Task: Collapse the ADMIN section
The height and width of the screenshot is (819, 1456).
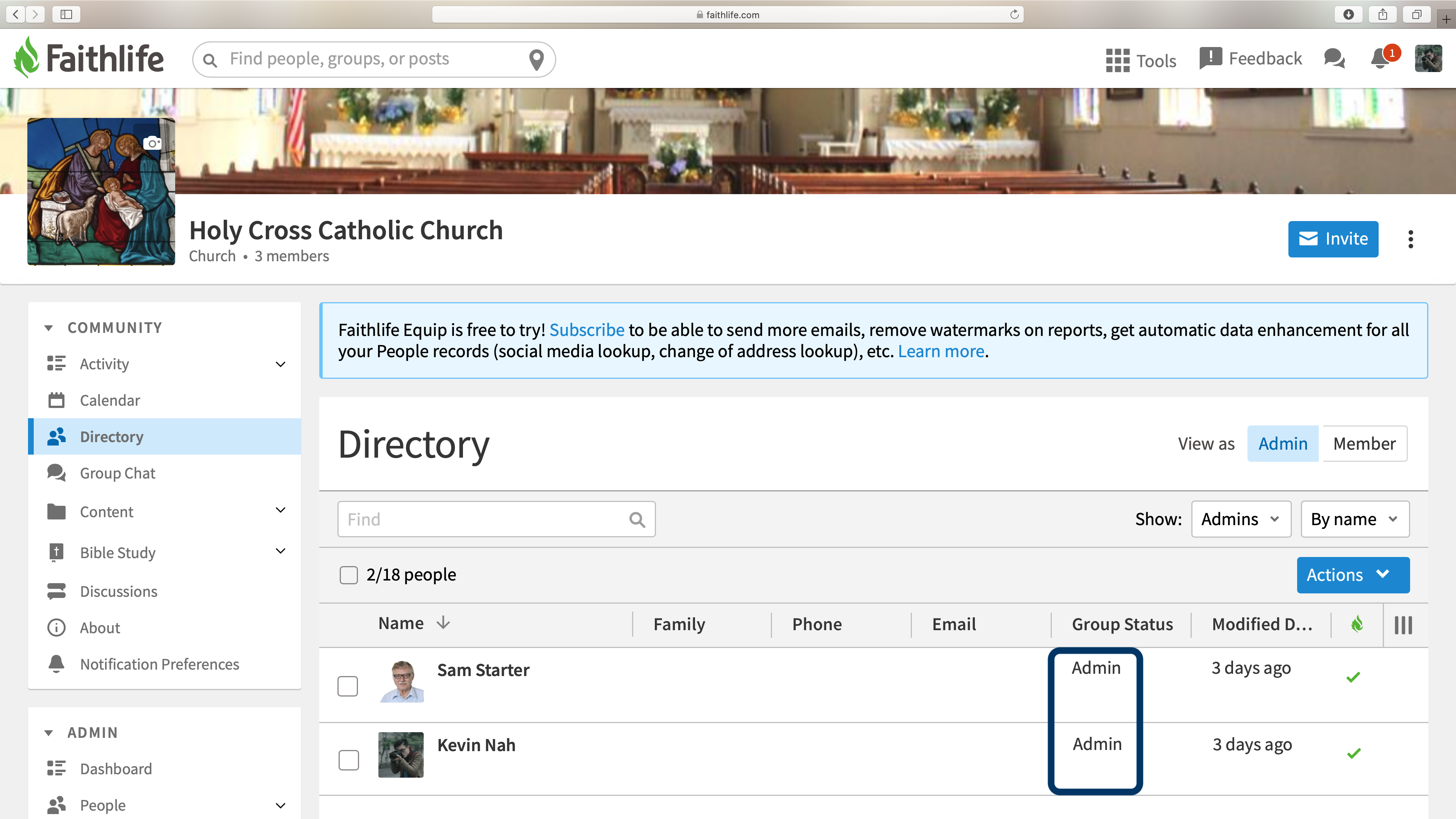Action: coord(49,733)
